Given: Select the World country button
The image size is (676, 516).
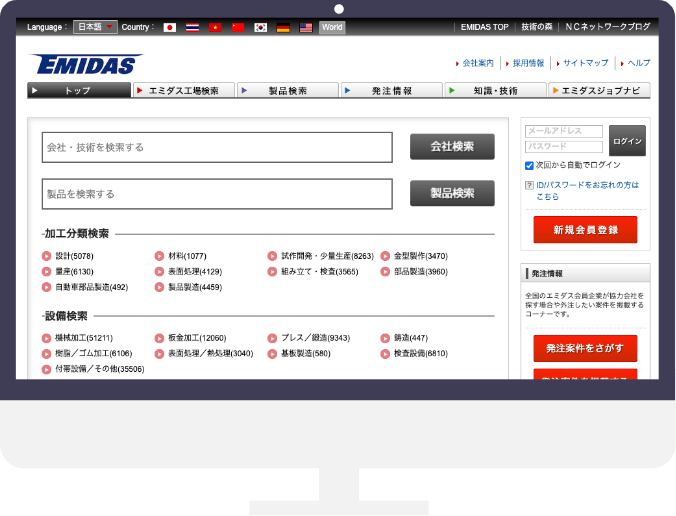Looking at the screenshot, I should pyautogui.click(x=332, y=27).
